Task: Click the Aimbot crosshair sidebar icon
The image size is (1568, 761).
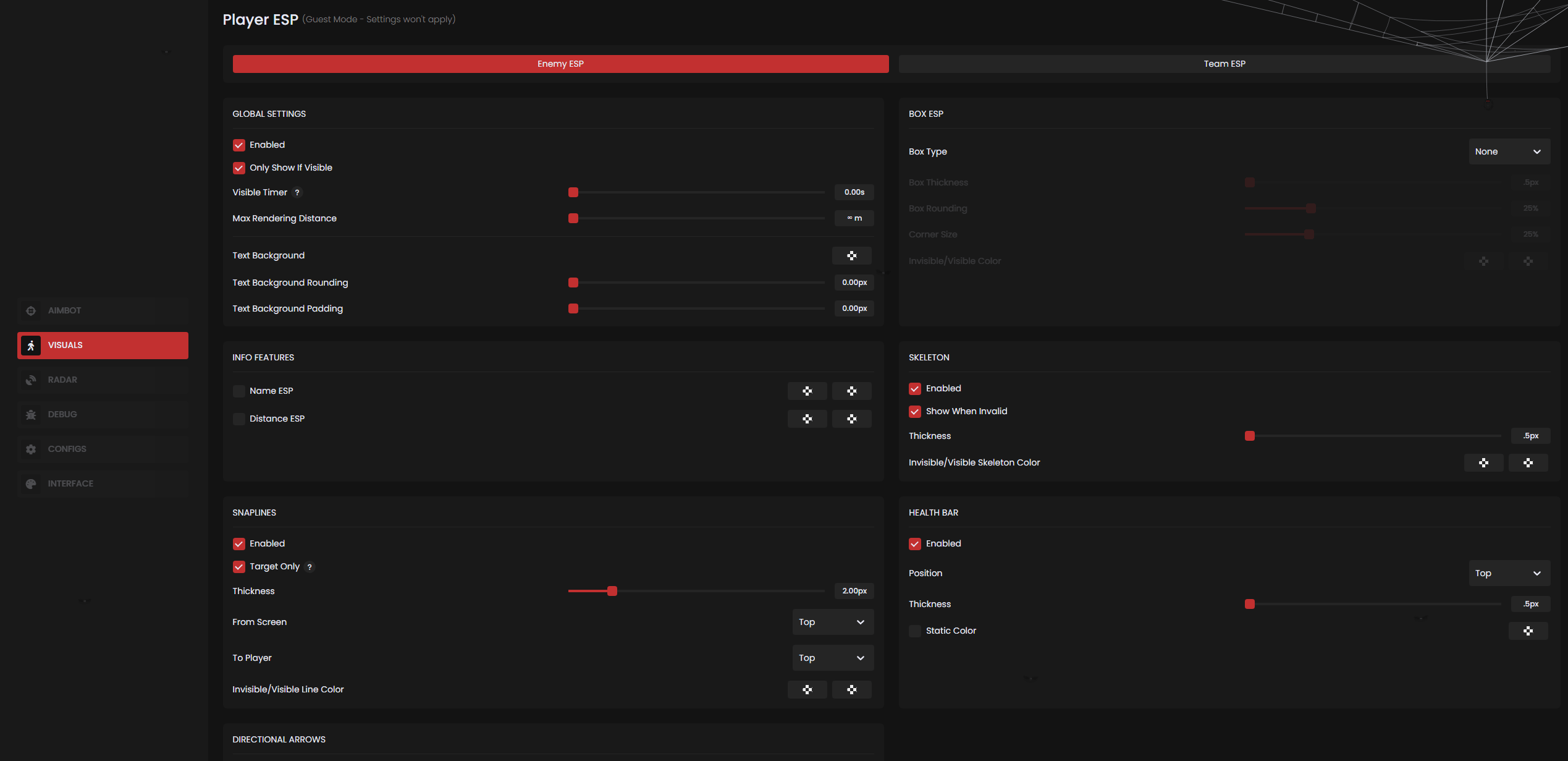Action: tap(31, 310)
